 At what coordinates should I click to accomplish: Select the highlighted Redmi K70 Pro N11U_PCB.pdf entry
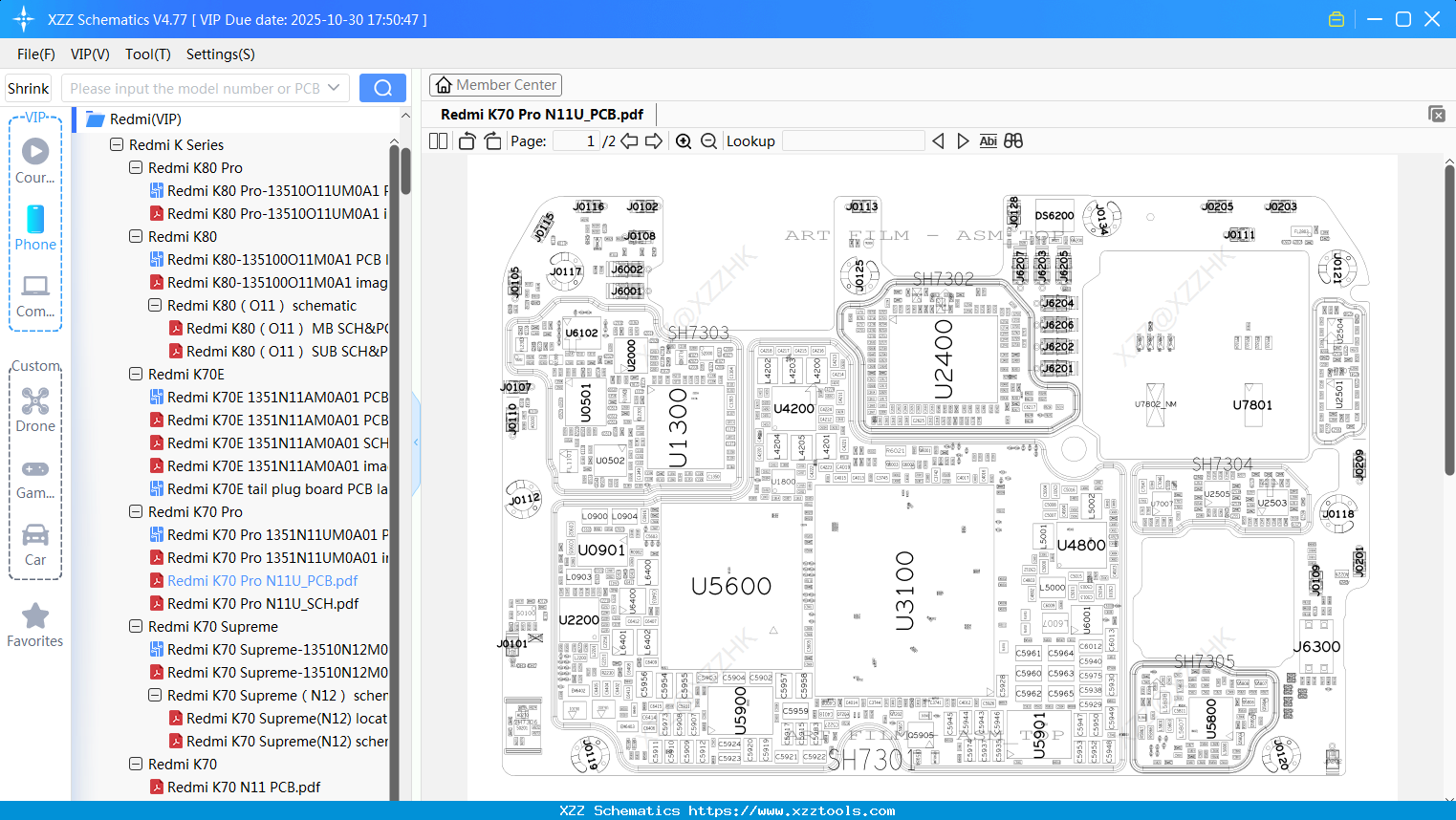(x=263, y=581)
